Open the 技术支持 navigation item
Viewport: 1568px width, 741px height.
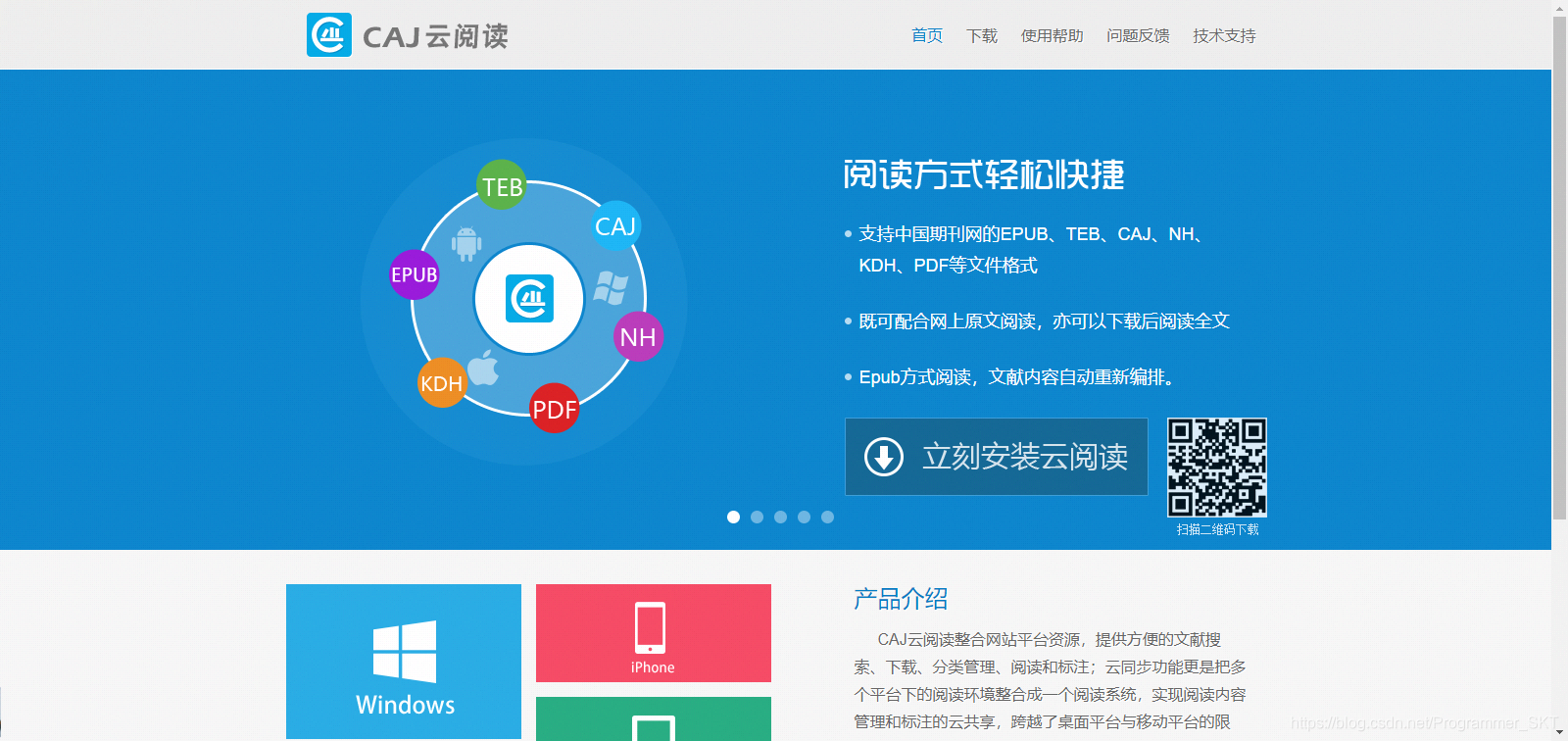pos(1224,35)
